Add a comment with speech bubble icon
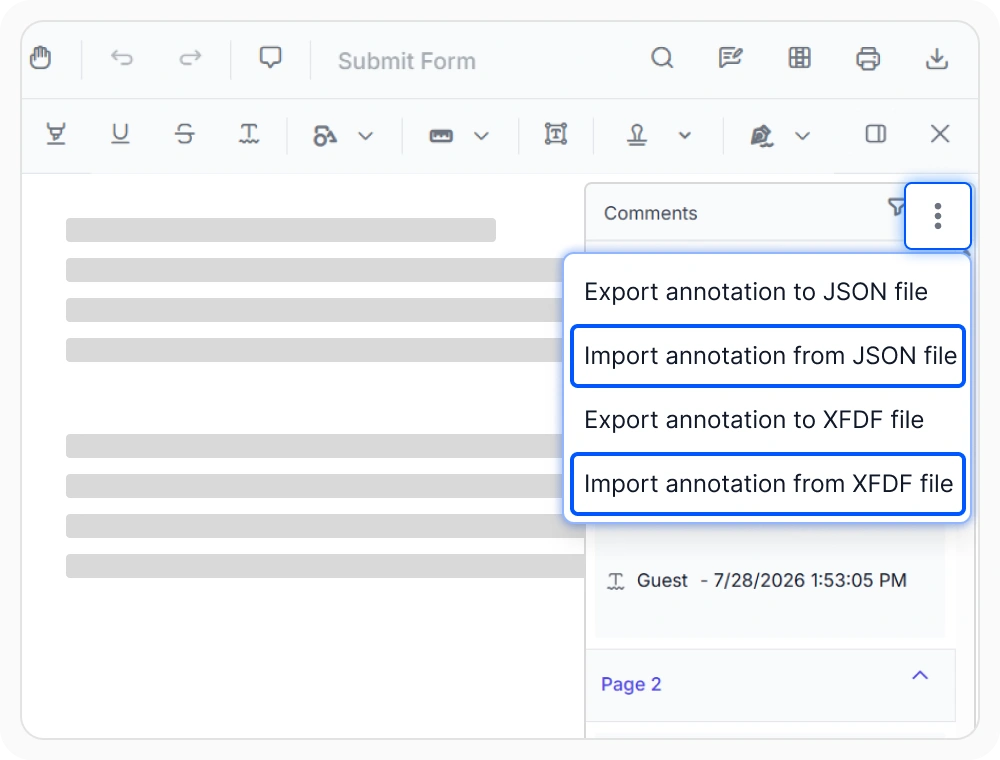This screenshot has width=1000, height=760. point(270,57)
